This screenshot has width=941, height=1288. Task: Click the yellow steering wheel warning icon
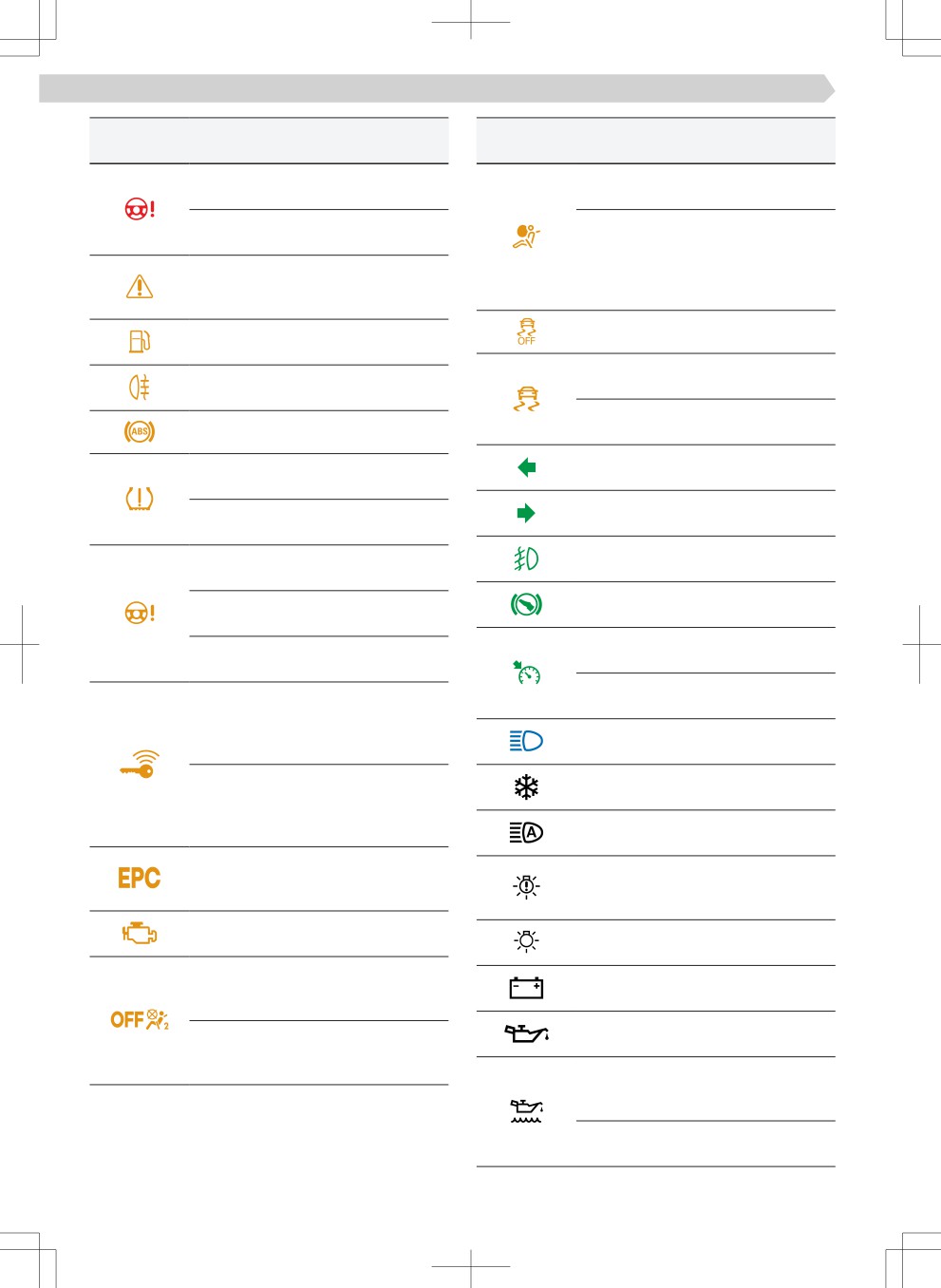140,613
